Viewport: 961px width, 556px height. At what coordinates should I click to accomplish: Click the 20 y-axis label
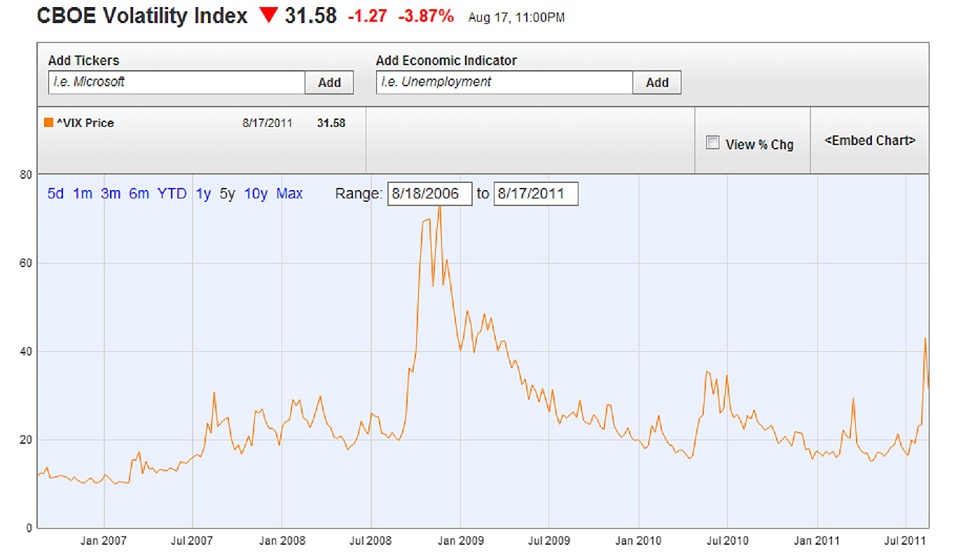[26, 440]
